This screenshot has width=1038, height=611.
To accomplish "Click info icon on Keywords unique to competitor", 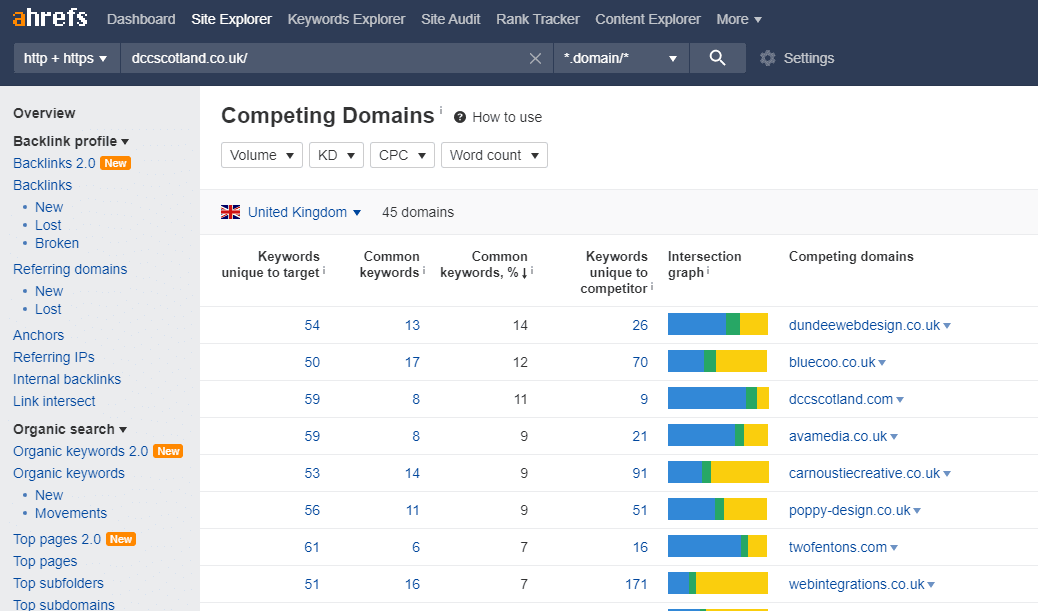I will 651,286.
